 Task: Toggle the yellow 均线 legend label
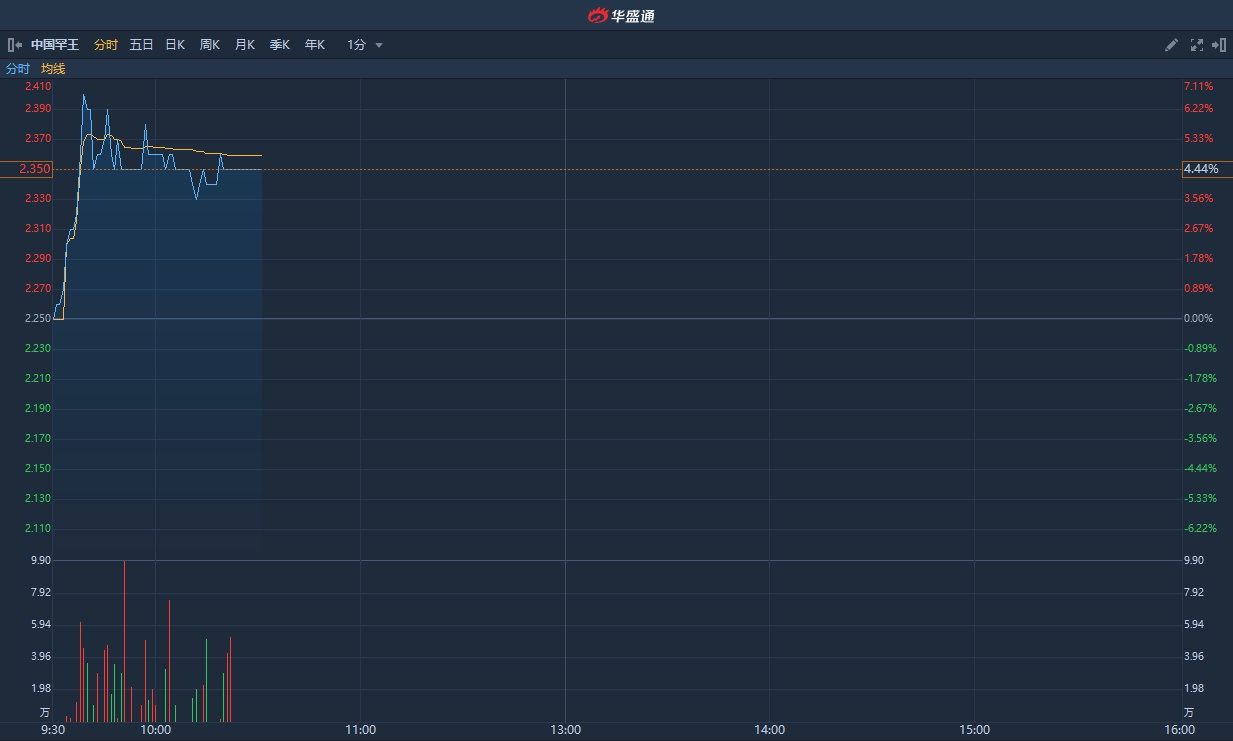[x=53, y=69]
